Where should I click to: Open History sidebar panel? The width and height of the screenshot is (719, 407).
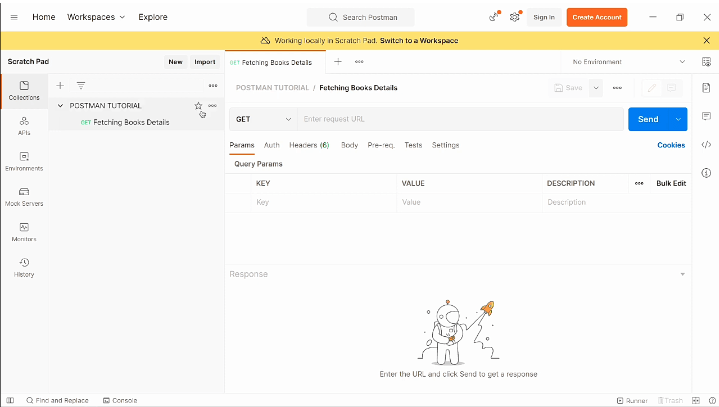coord(24,267)
